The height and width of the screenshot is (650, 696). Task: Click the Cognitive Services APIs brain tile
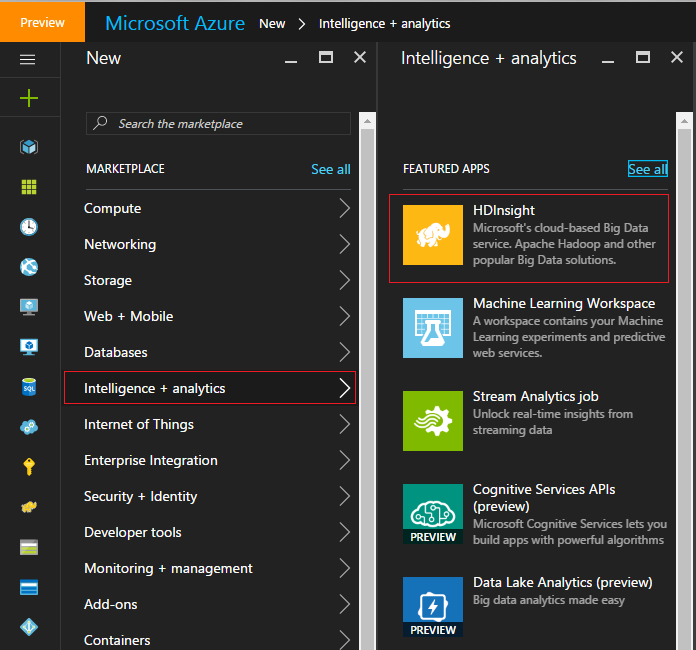(433, 514)
